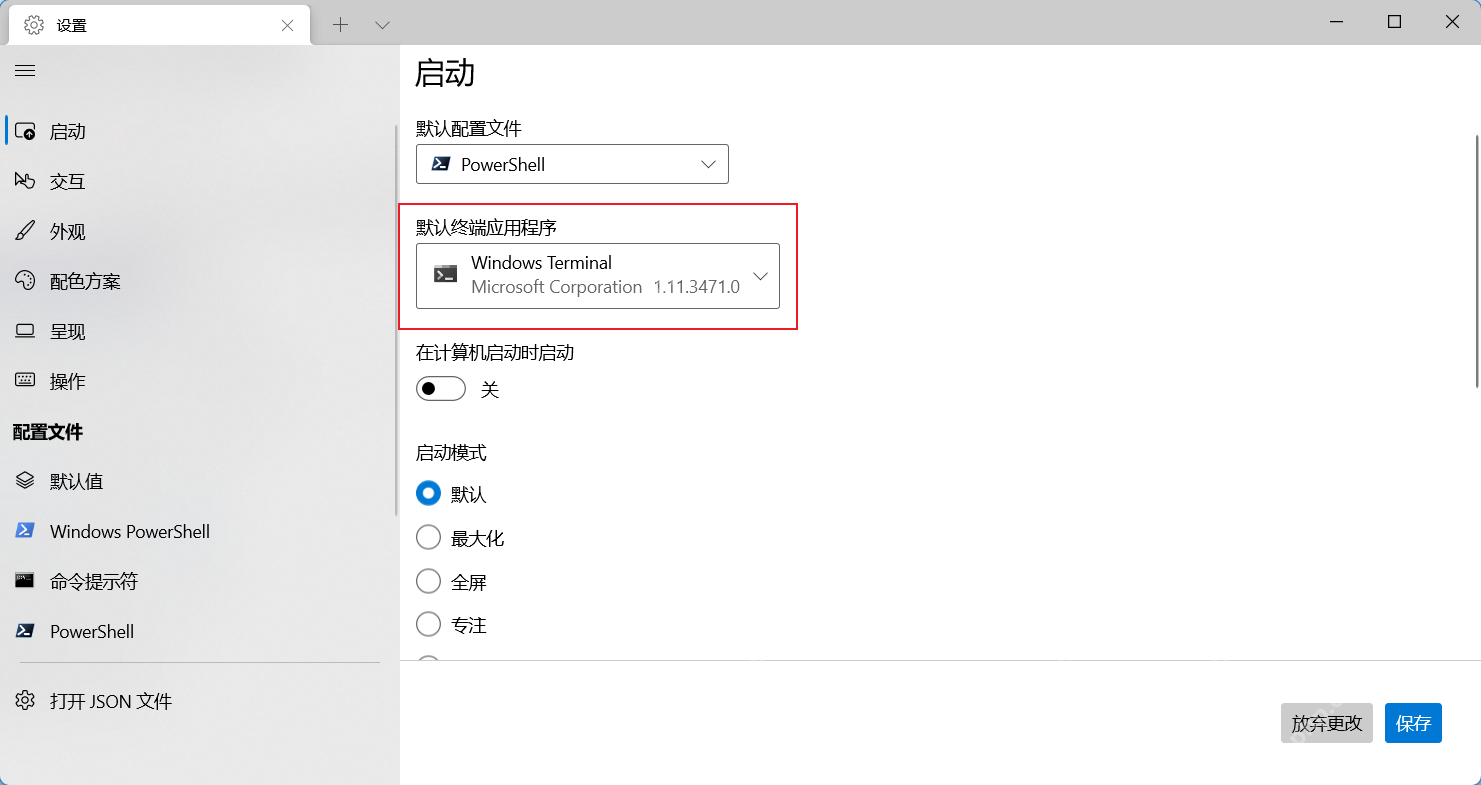Select the 默认 launch mode radio button
The width and height of the screenshot is (1481, 785).
428,493
